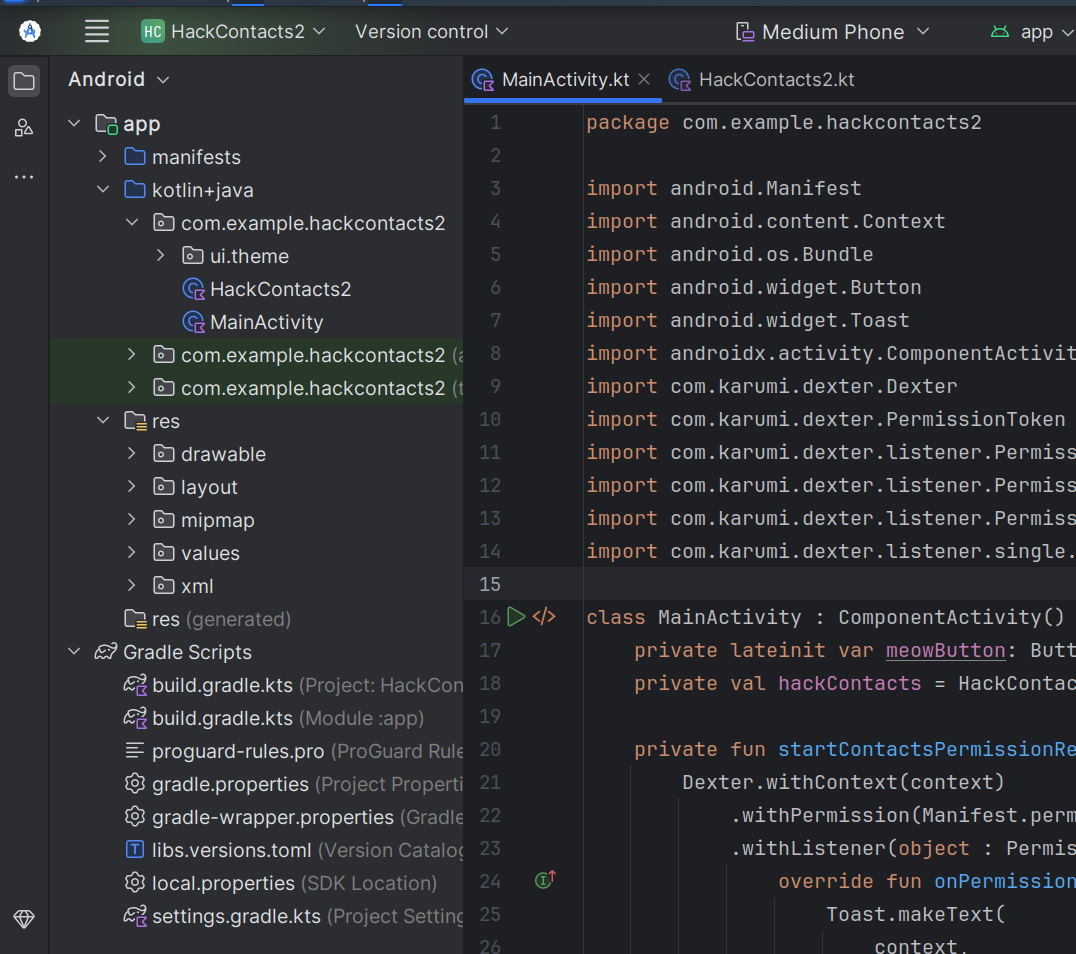Switch to the MainActivity.kt tab
Image resolution: width=1076 pixels, height=954 pixels.
pyautogui.click(x=565, y=80)
